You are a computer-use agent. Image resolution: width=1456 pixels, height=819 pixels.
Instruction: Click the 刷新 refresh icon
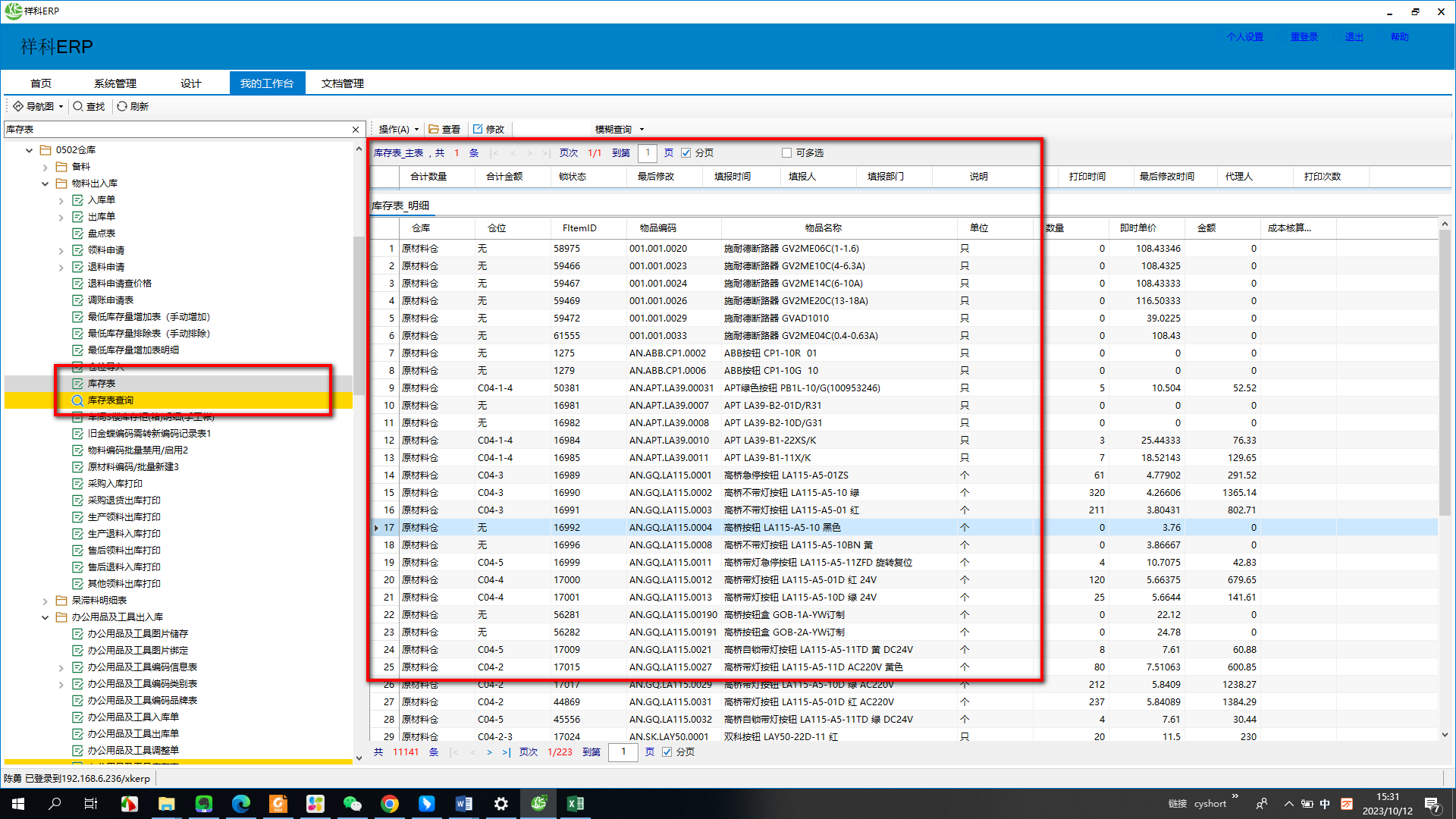[122, 106]
